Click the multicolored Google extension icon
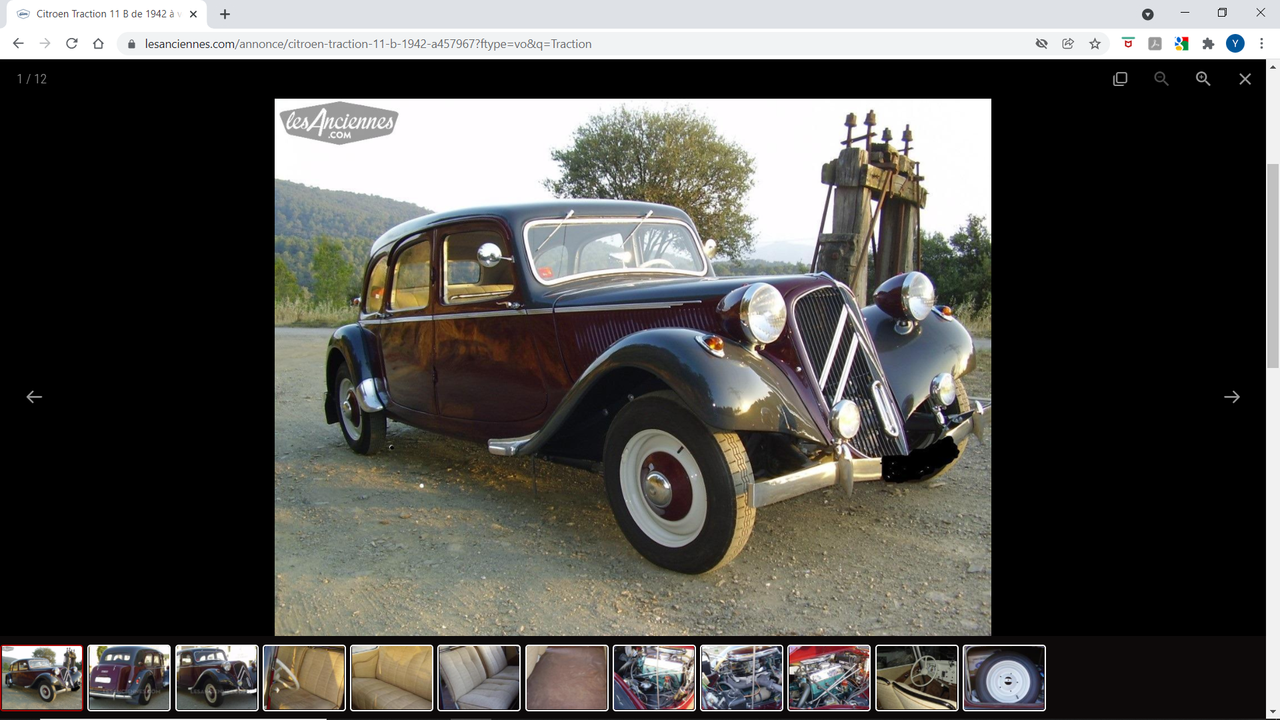 (x=1181, y=44)
